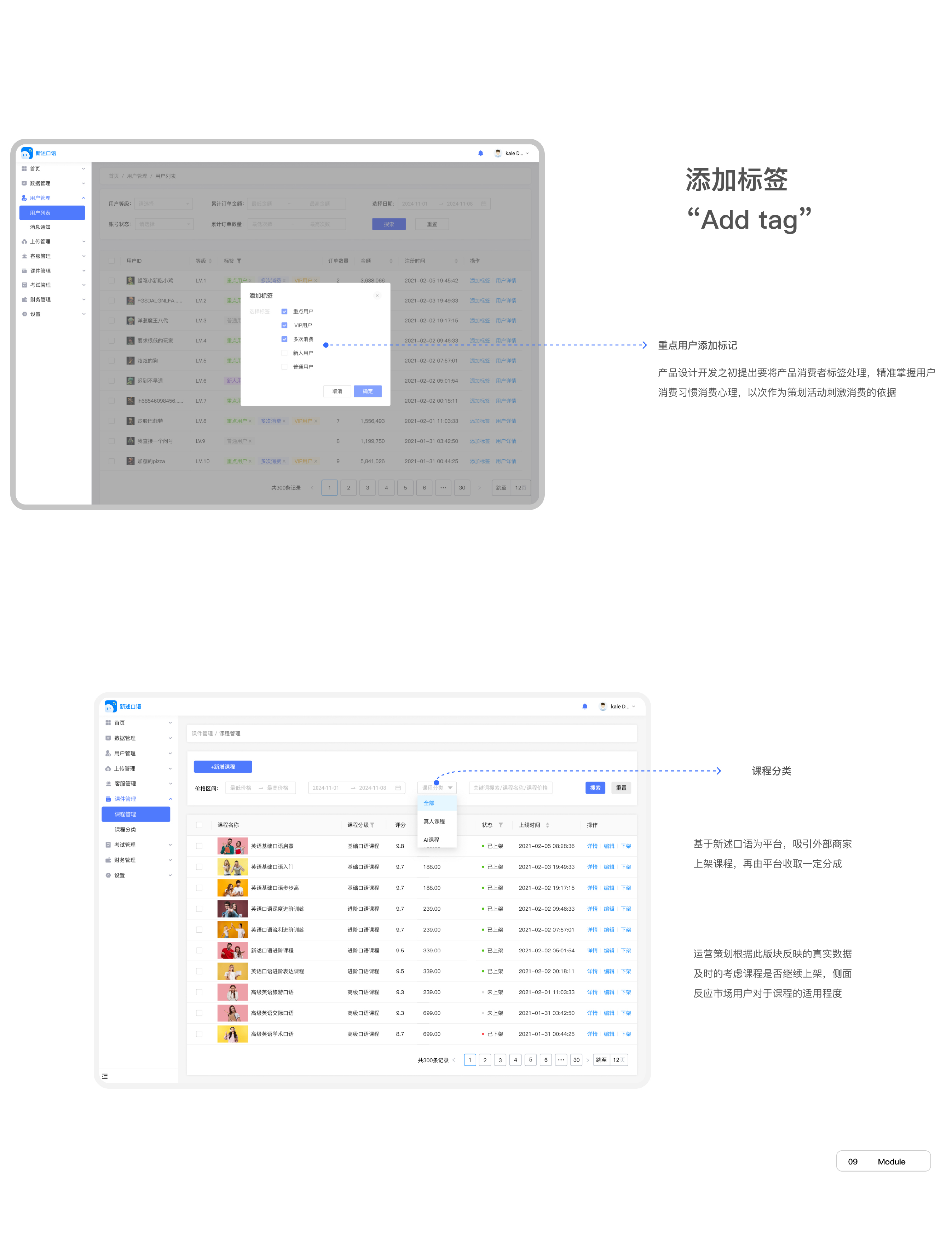Click the collapse sidebar icon at bottom left
The image size is (952, 1242).
(105, 1076)
